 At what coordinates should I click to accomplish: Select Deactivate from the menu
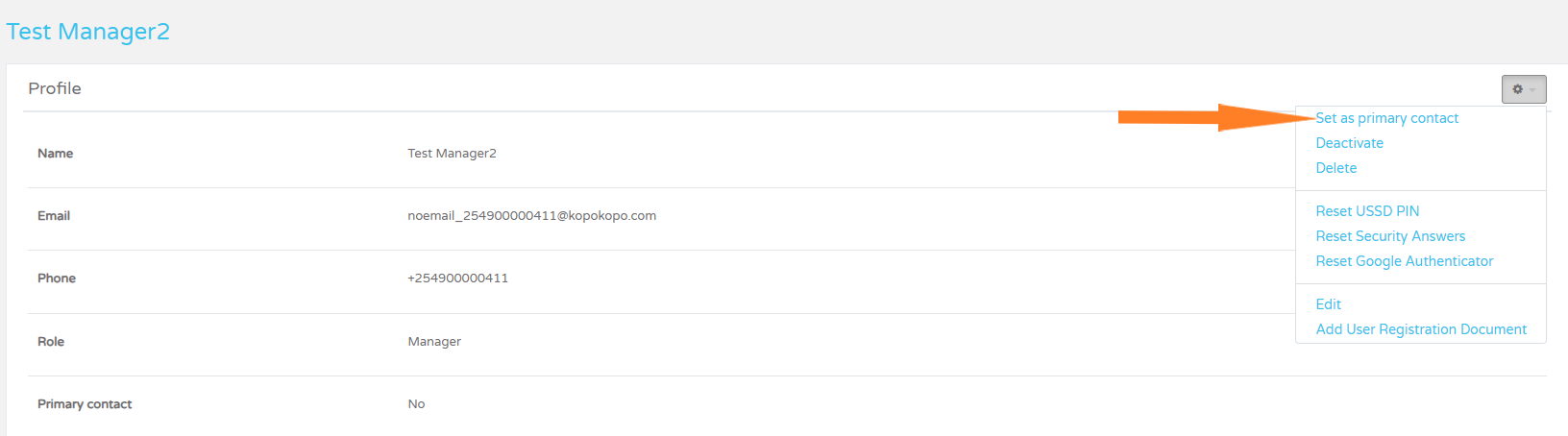click(1349, 143)
